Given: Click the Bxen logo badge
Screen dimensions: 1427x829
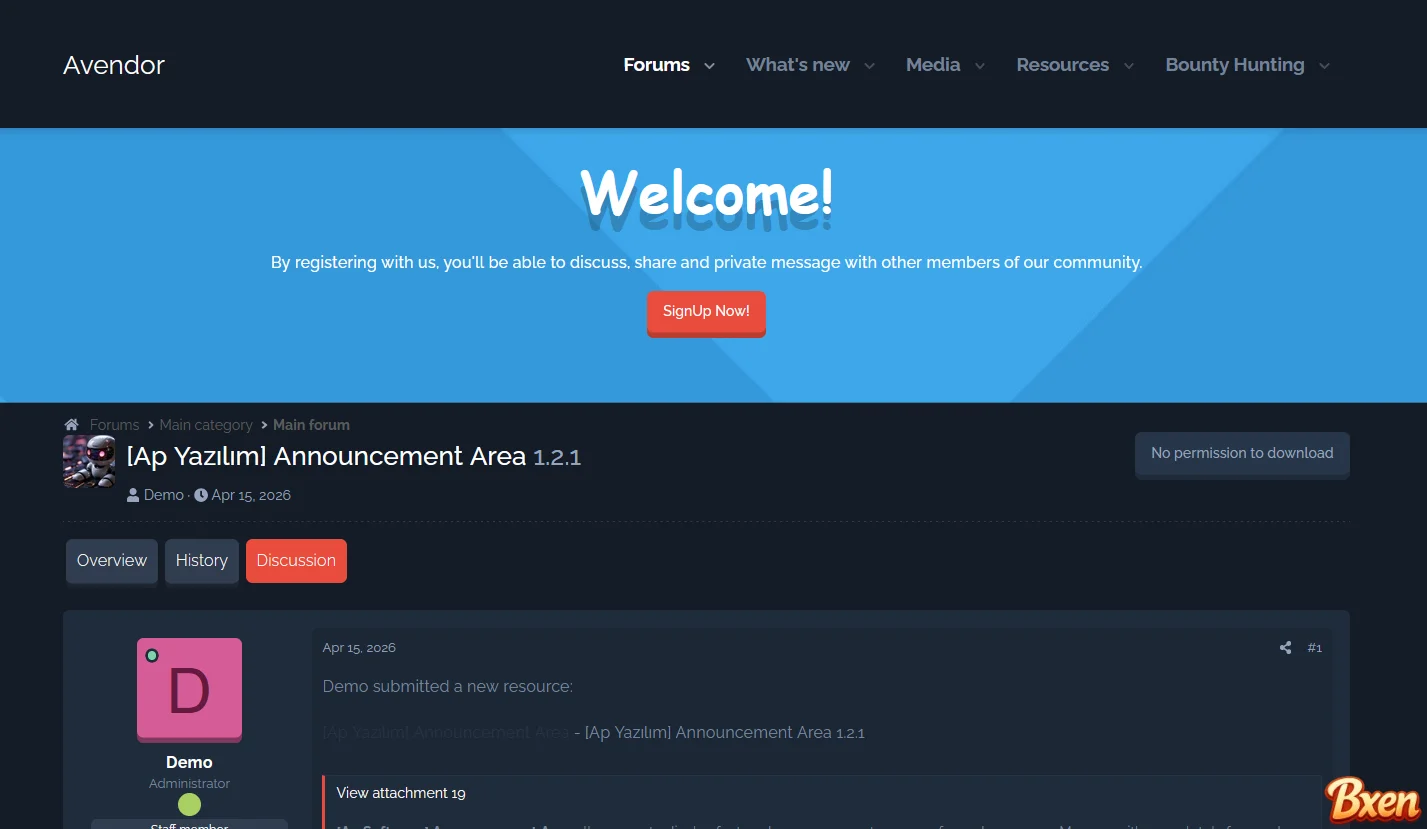Looking at the screenshot, I should pos(1373,801).
